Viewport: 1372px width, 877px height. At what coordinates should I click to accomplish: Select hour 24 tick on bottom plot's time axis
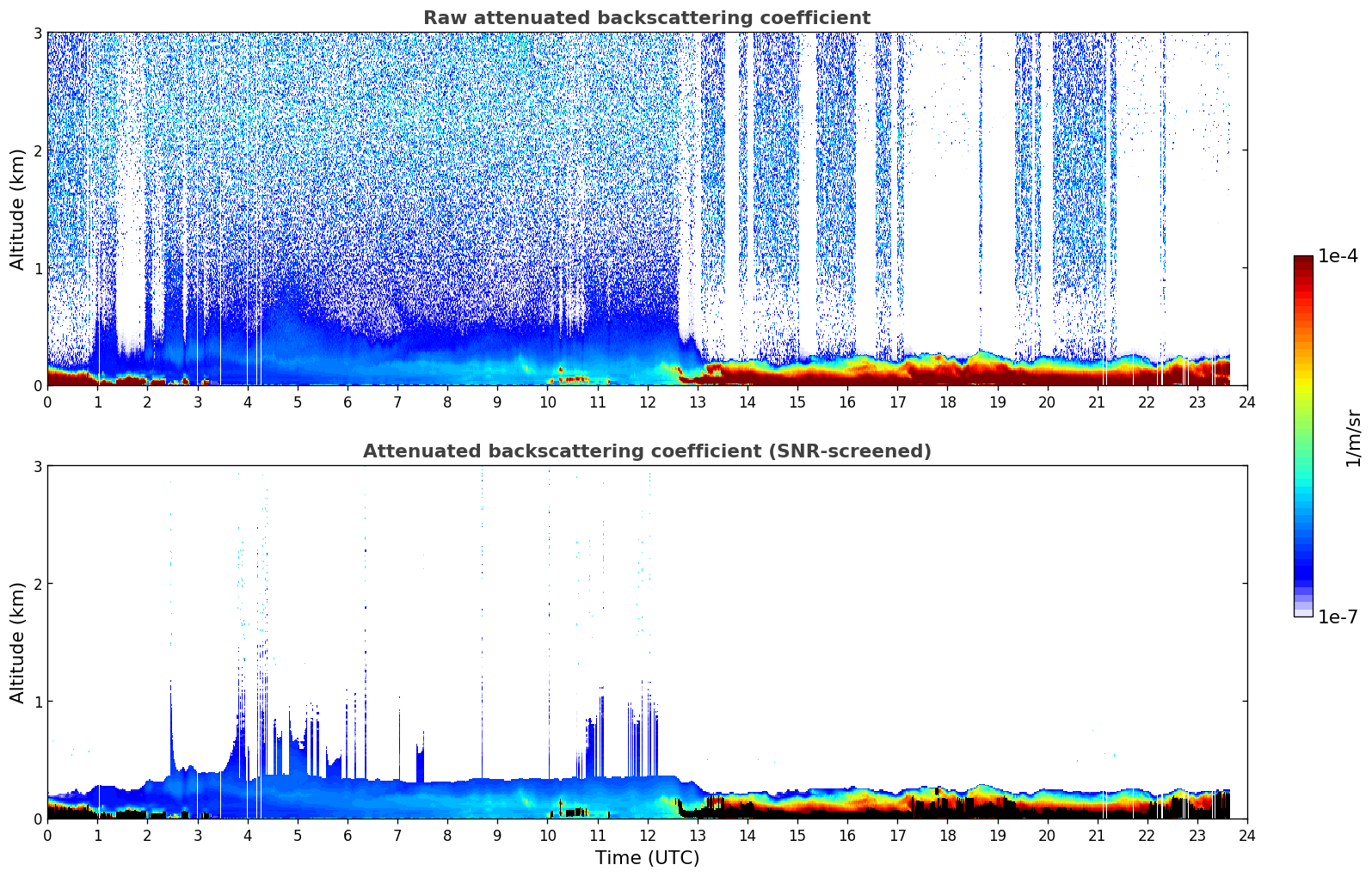tap(1246, 835)
